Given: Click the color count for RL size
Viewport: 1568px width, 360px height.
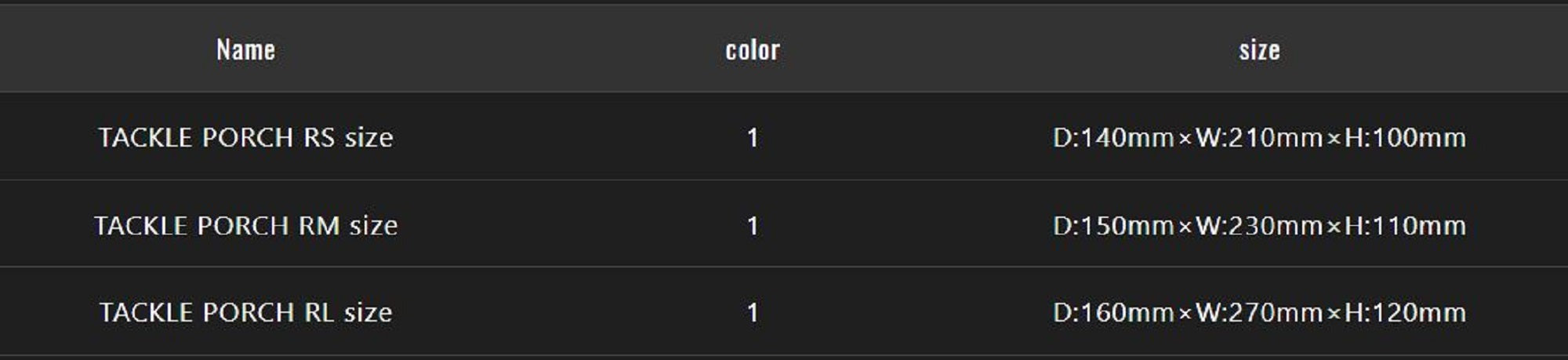Looking at the screenshot, I should (753, 313).
